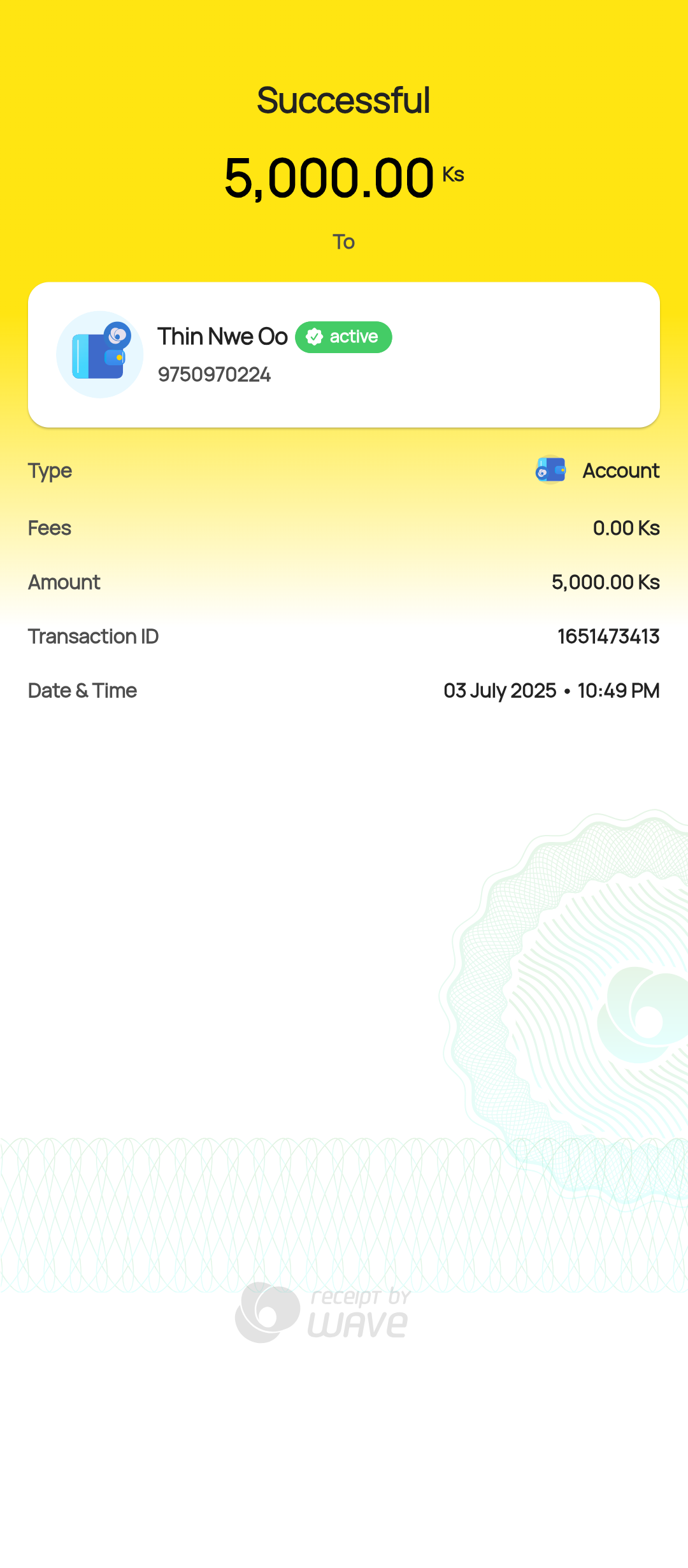
Task: Tap recipient name Thin Nwe Oo
Action: [222, 337]
